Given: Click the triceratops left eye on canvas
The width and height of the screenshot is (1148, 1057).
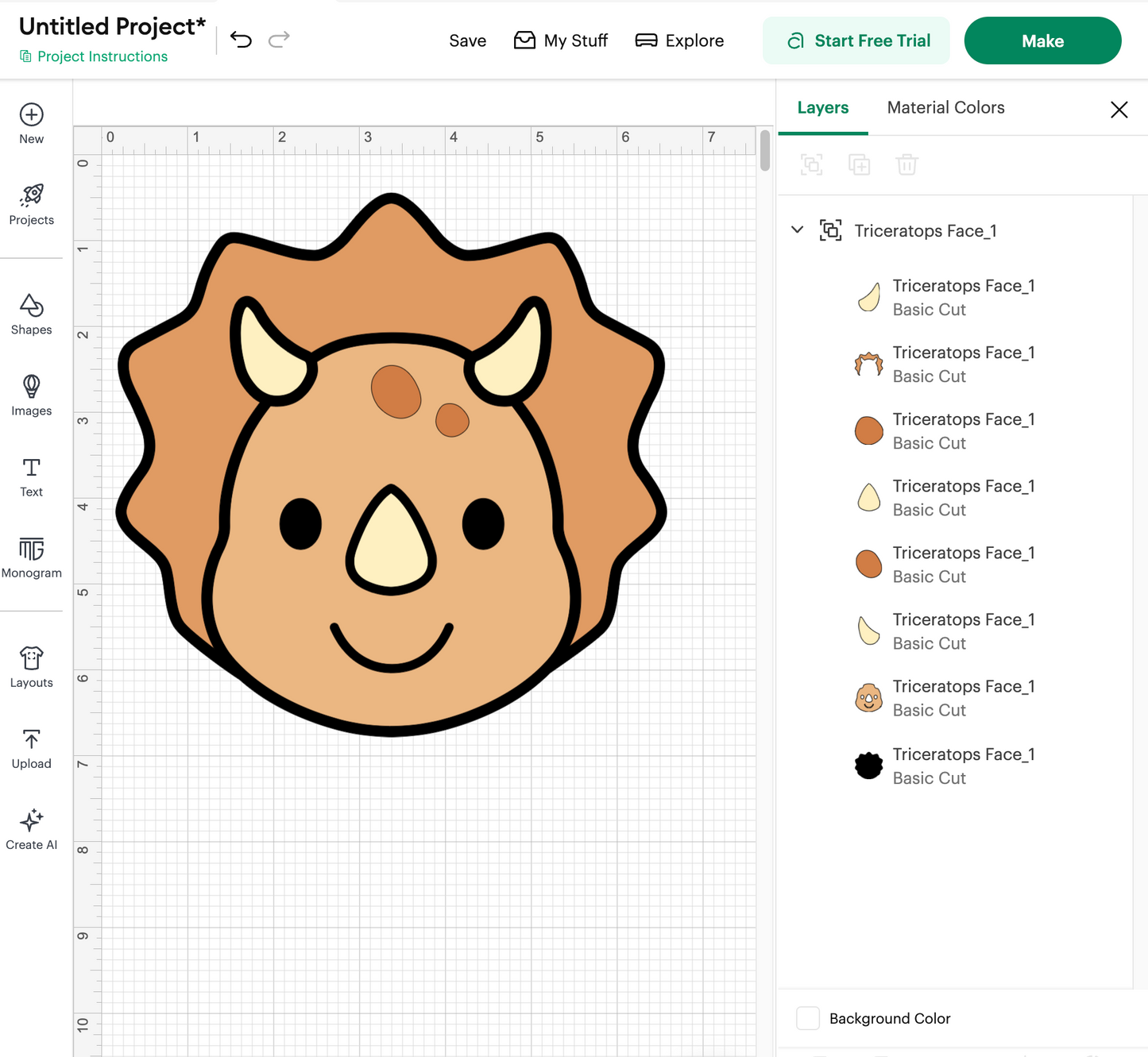Looking at the screenshot, I should [x=300, y=523].
